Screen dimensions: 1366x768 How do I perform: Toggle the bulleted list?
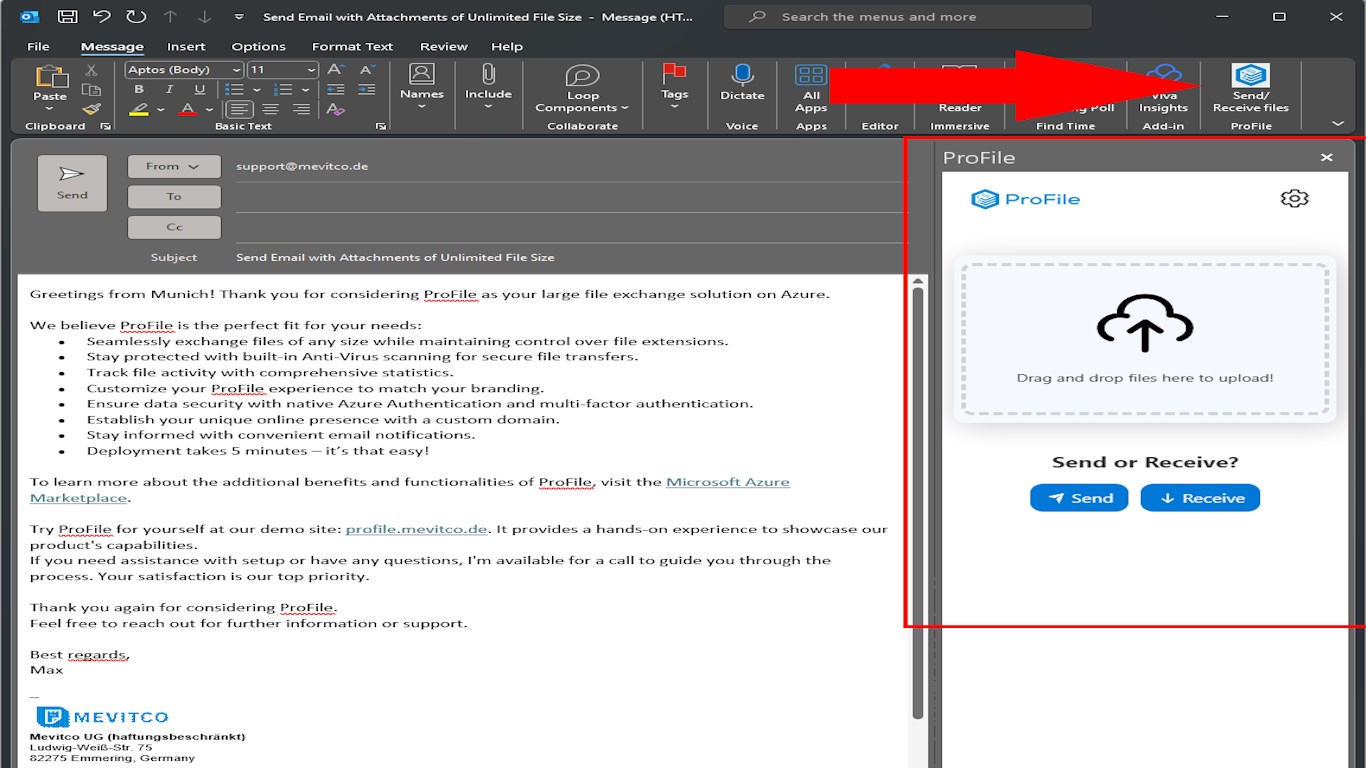[x=235, y=90]
